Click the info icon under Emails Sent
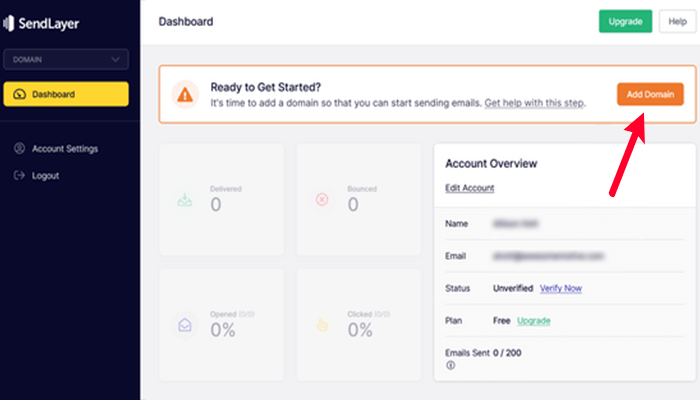700x400 pixels. pos(449,365)
